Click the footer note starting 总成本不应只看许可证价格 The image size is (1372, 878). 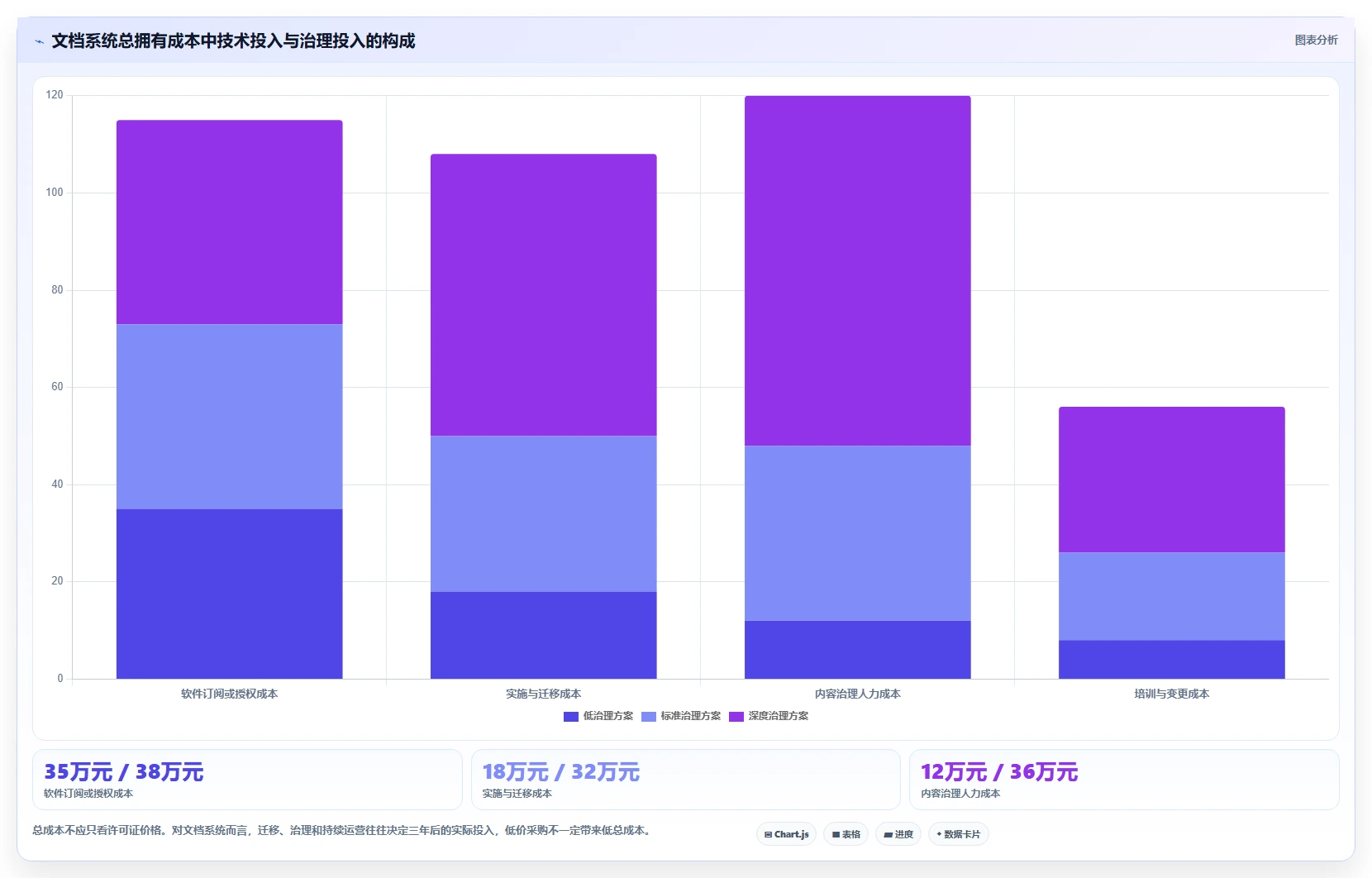(344, 830)
